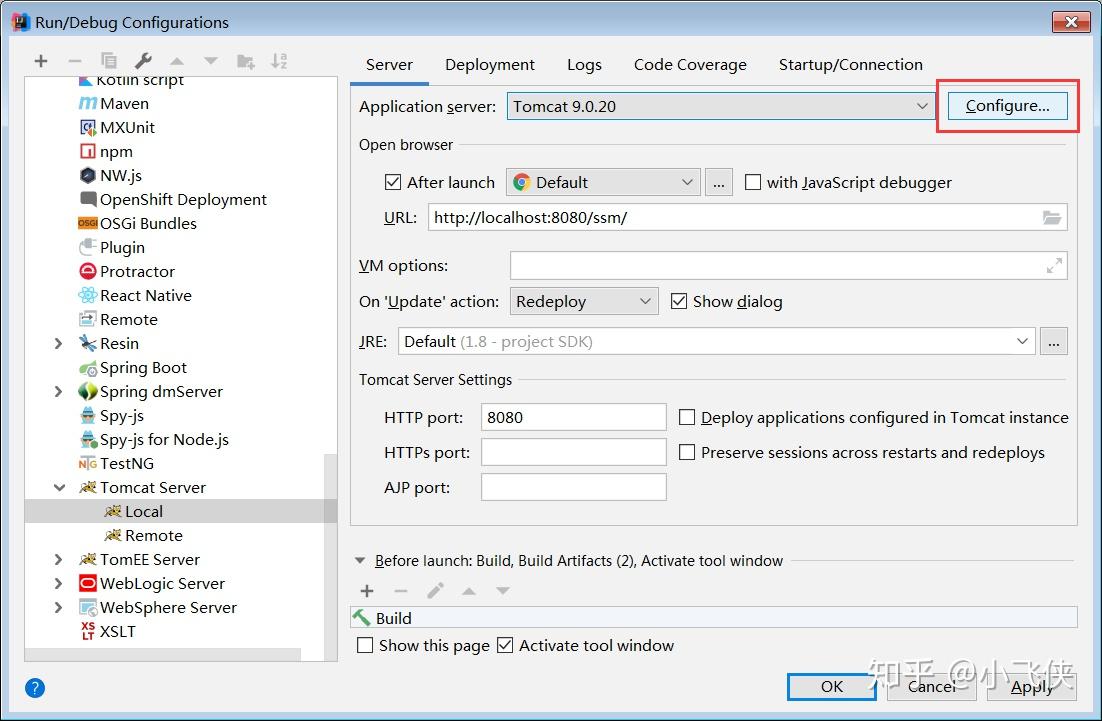Switch to the Logs tab

click(x=584, y=65)
